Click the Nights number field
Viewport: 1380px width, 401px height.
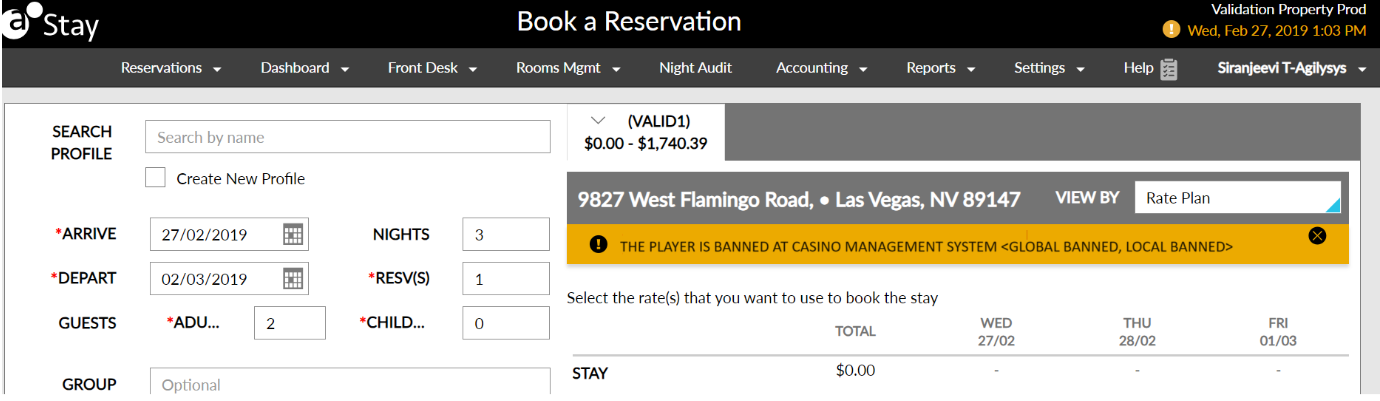(506, 234)
